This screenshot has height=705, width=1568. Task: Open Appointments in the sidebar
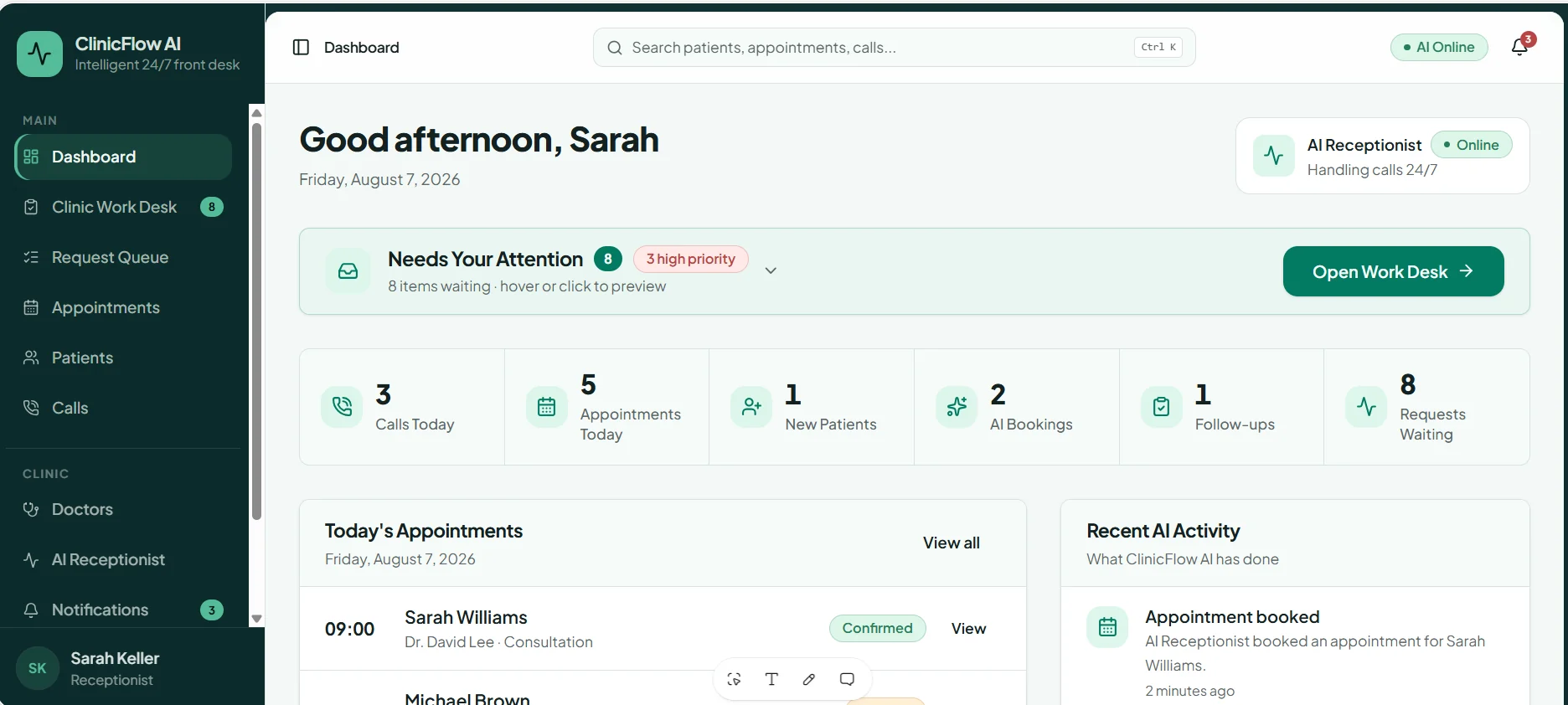click(123, 307)
